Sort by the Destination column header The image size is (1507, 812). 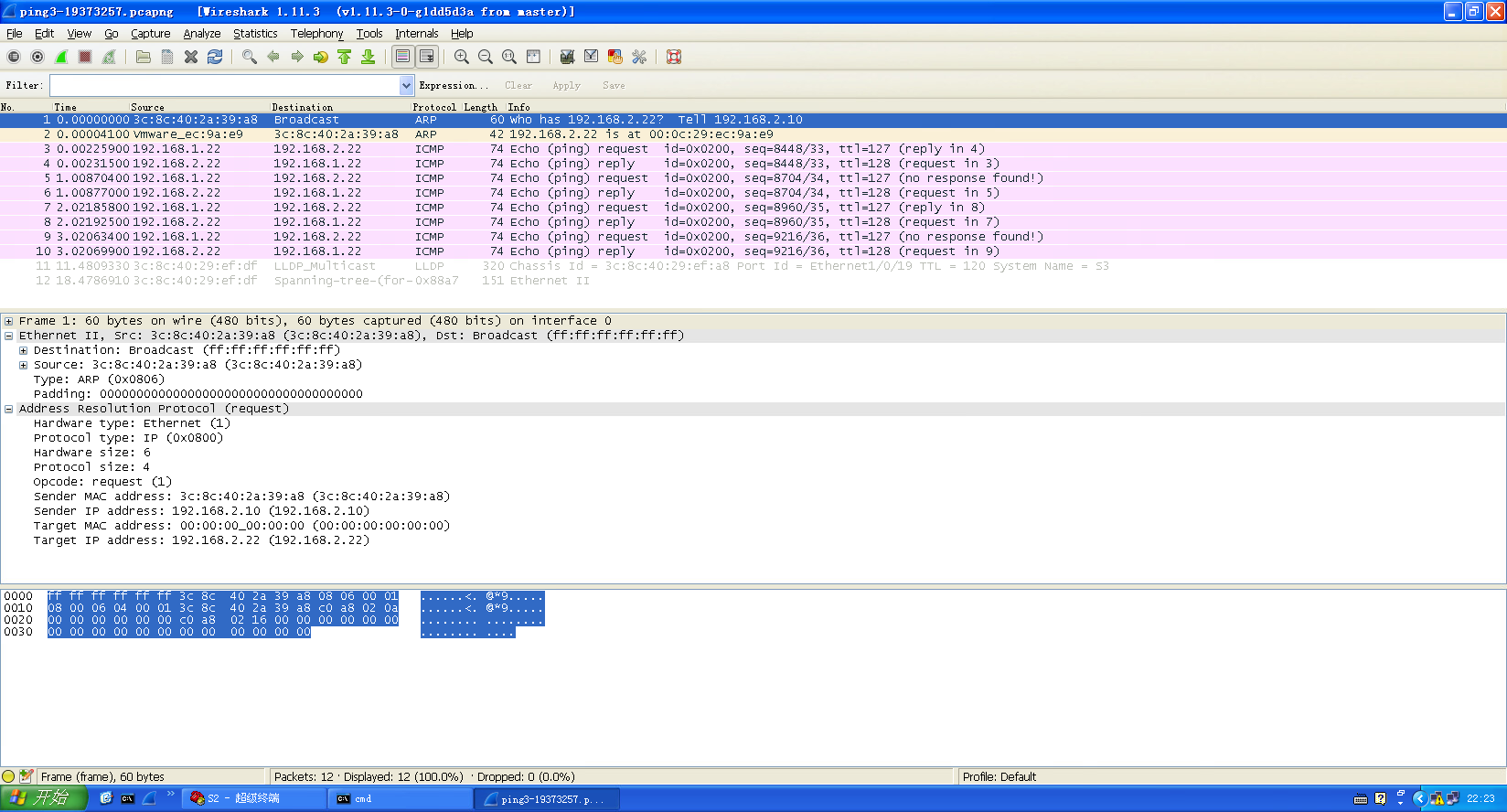pyautogui.click(x=303, y=107)
